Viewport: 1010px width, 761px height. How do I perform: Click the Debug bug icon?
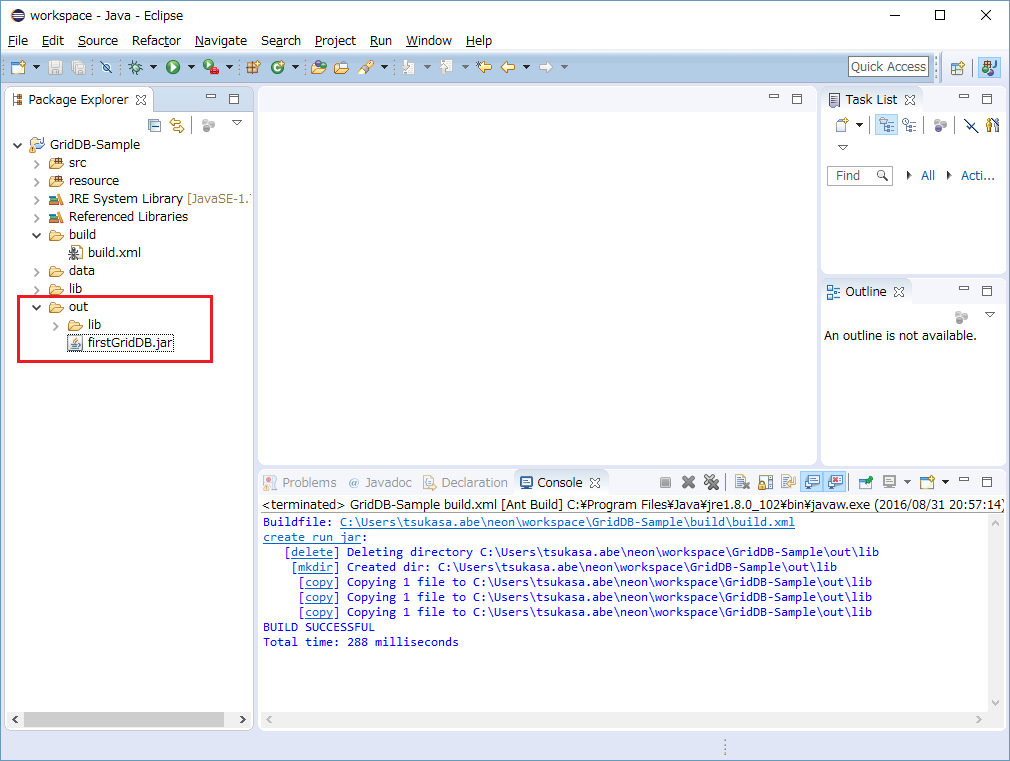135,67
